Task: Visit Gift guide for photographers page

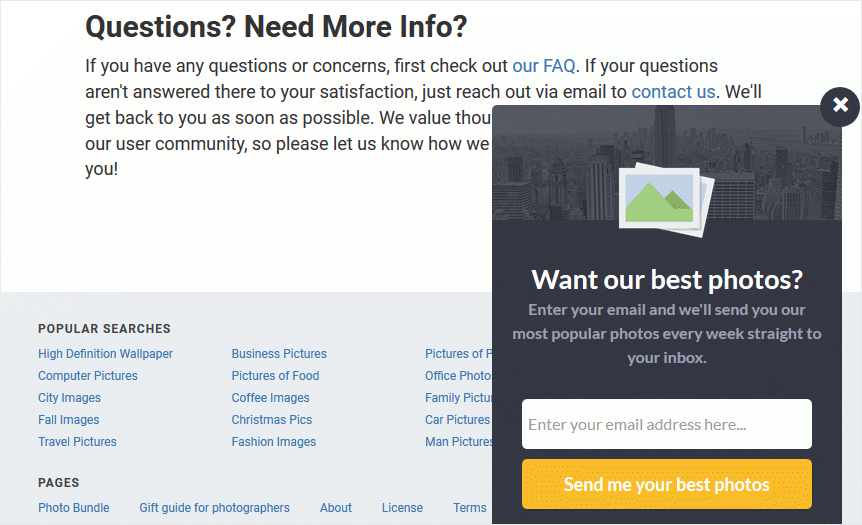Action: pos(214,507)
